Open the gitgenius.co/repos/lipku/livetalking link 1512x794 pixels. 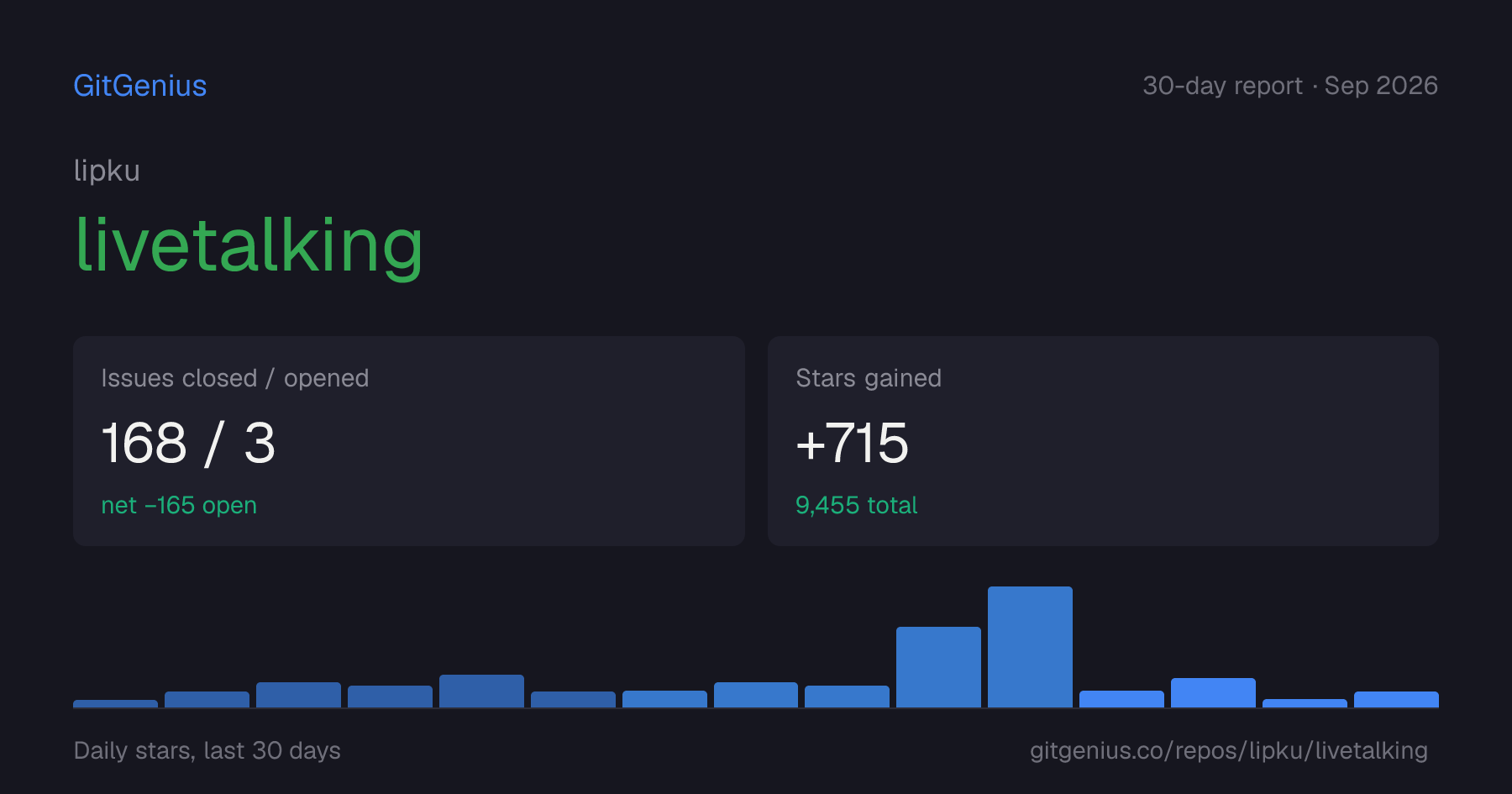[x=1229, y=750]
